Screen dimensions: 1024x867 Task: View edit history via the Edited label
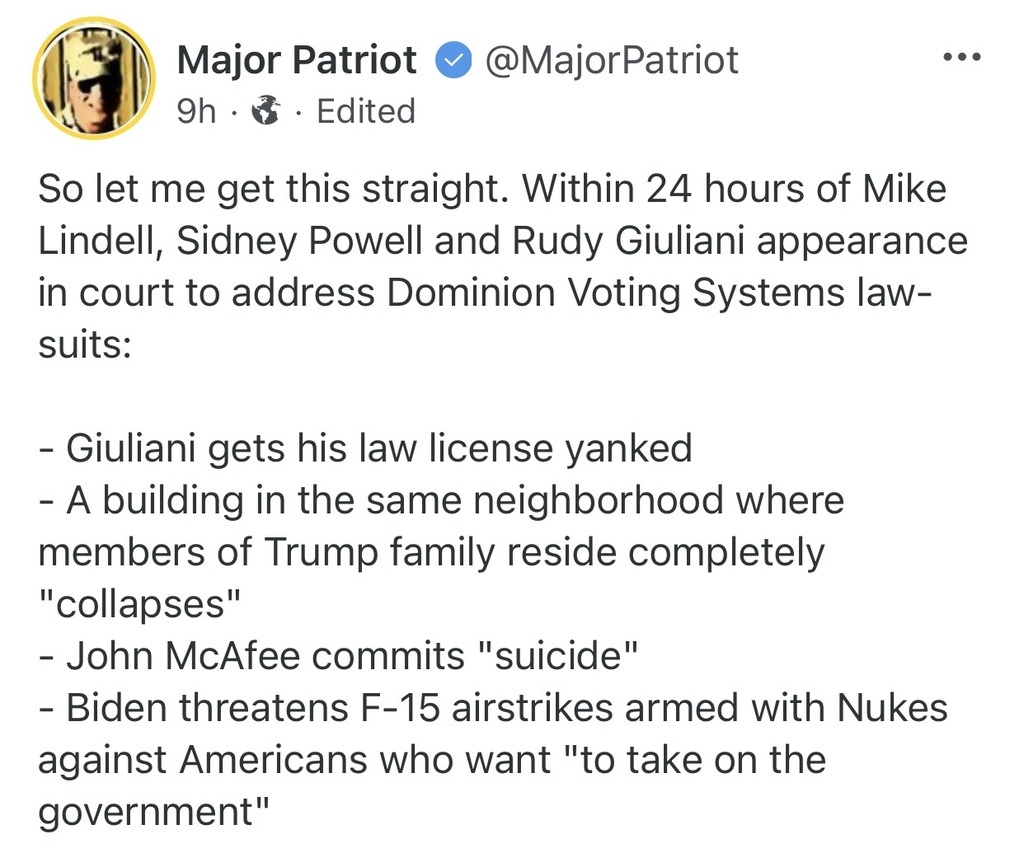(365, 111)
